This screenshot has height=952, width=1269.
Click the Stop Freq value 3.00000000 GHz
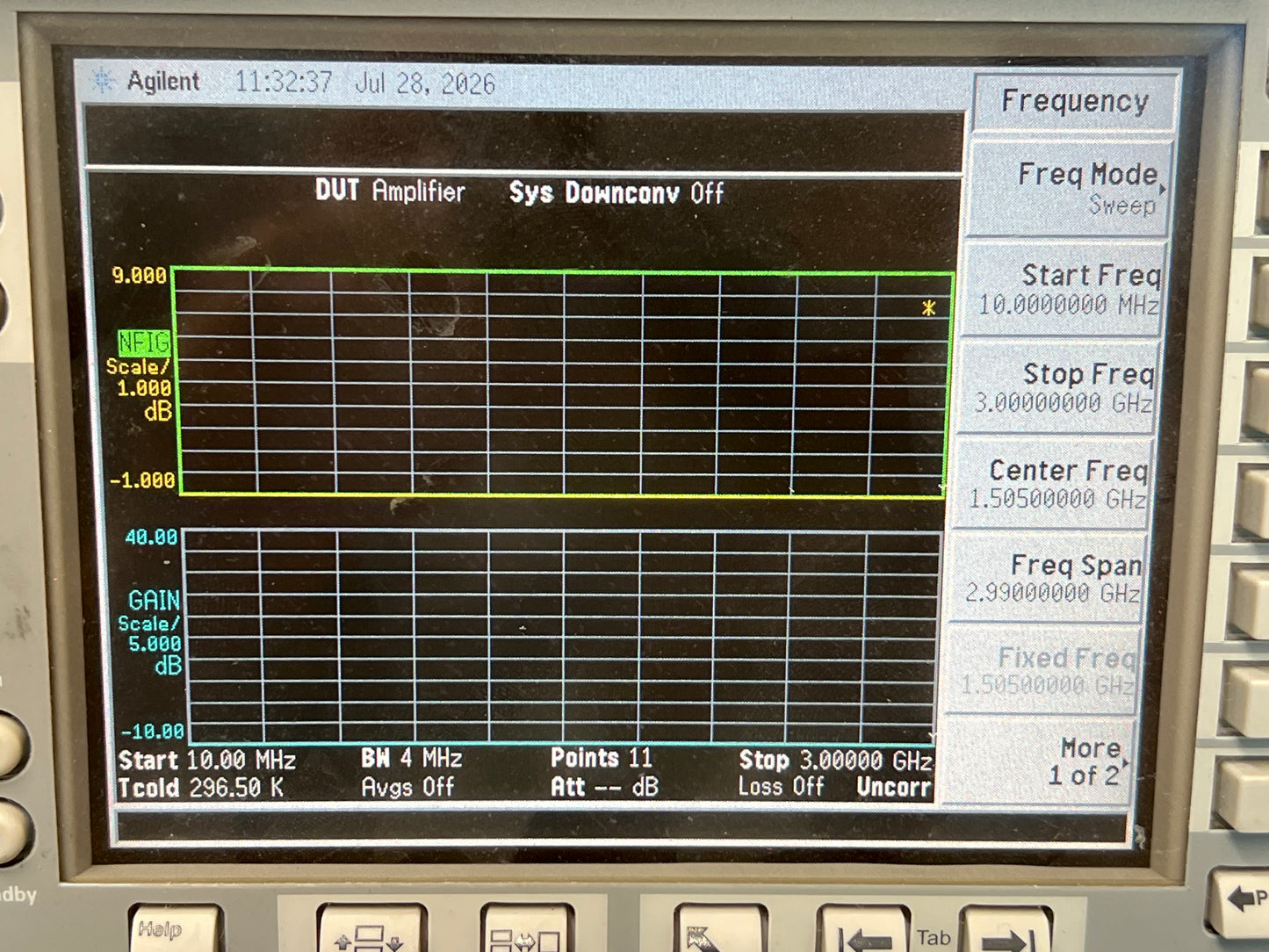tap(1064, 403)
